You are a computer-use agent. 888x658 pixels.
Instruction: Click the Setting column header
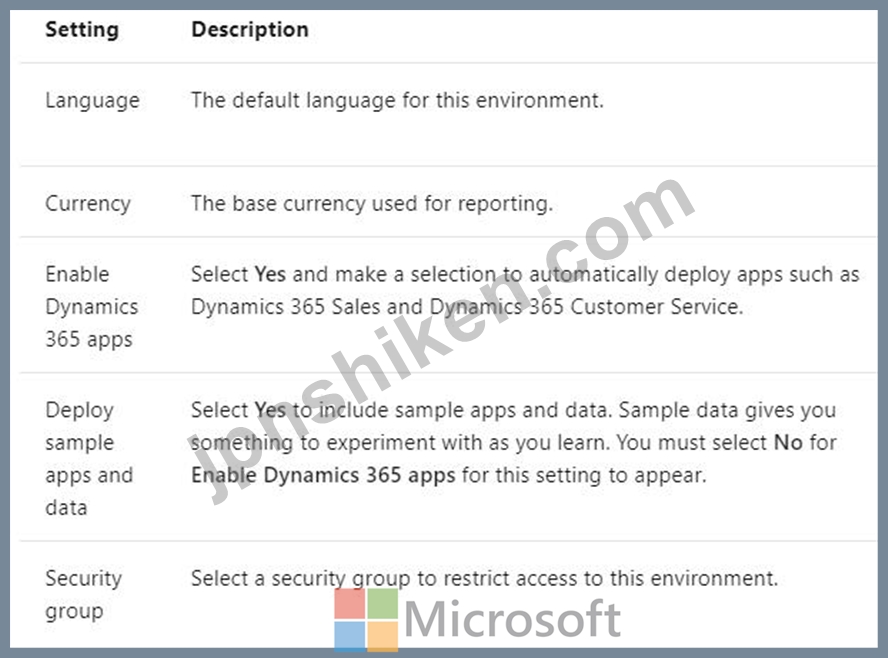[82, 30]
